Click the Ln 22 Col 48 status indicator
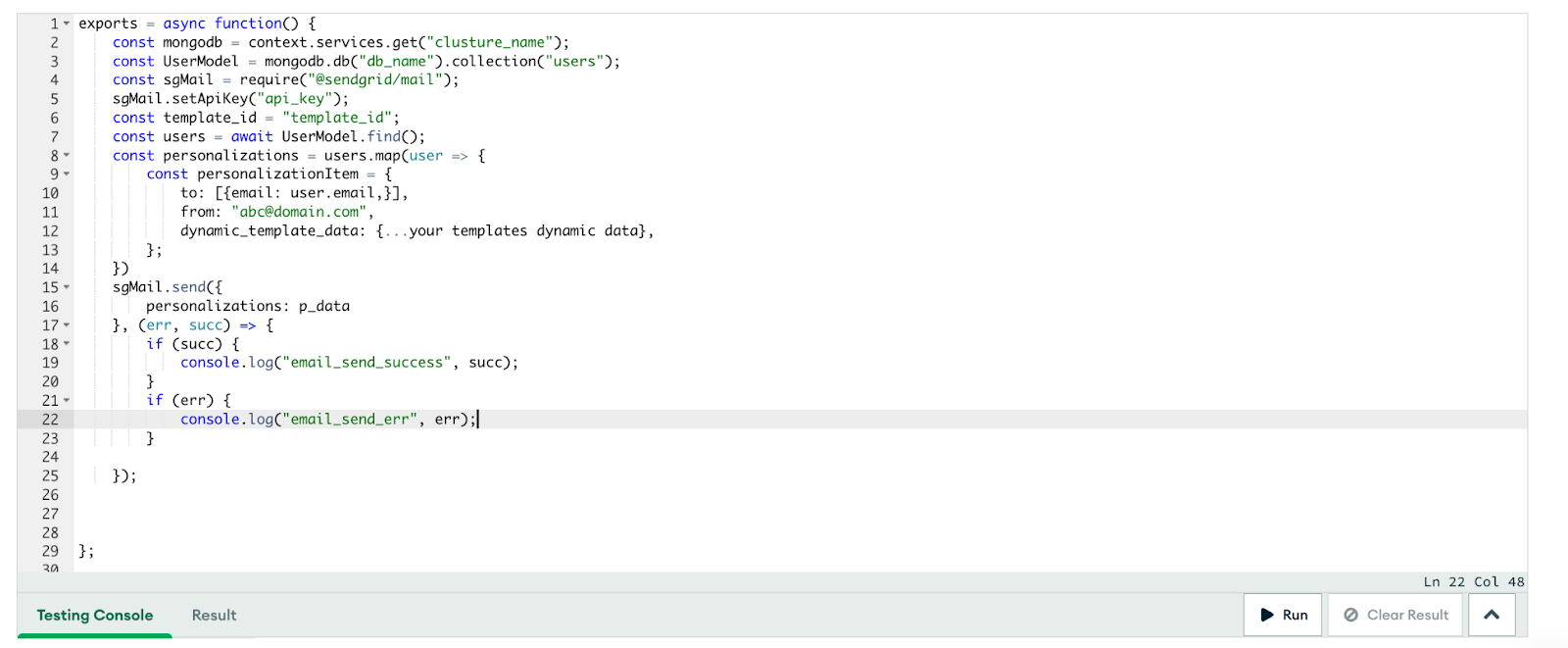This screenshot has height=648, width=1568. (x=1473, y=581)
